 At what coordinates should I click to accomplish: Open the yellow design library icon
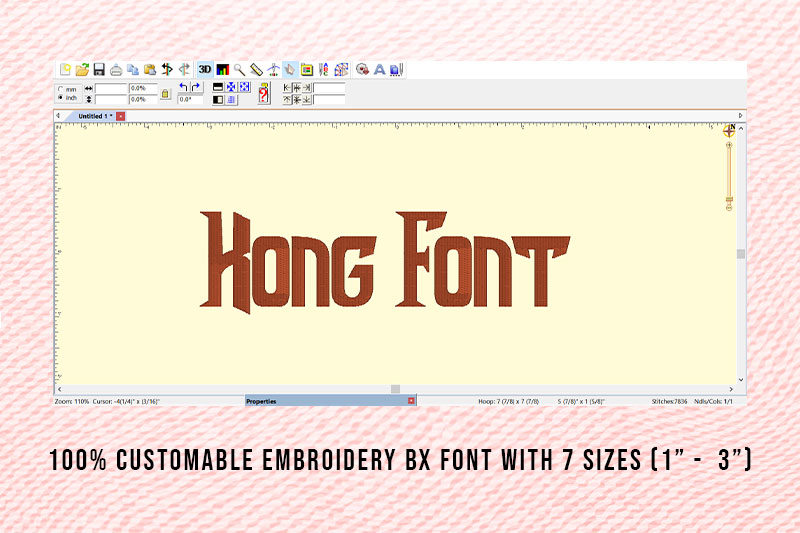tap(307, 69)
